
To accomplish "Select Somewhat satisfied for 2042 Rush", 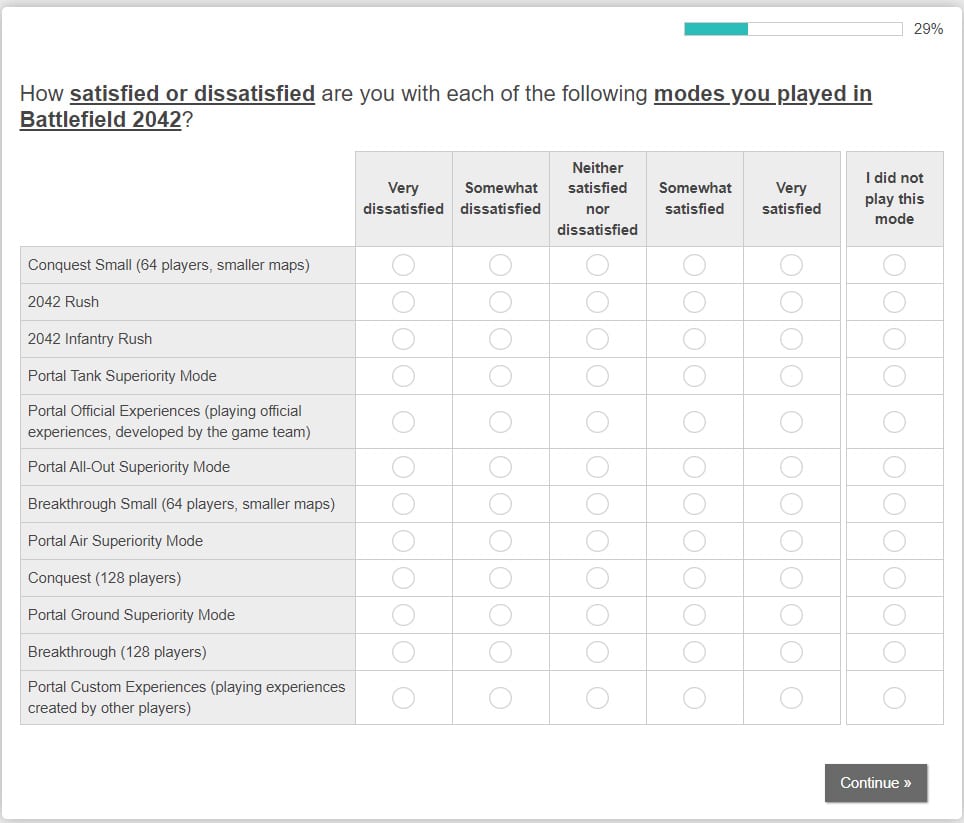I will pyautogui.click(x=694, y=302).
